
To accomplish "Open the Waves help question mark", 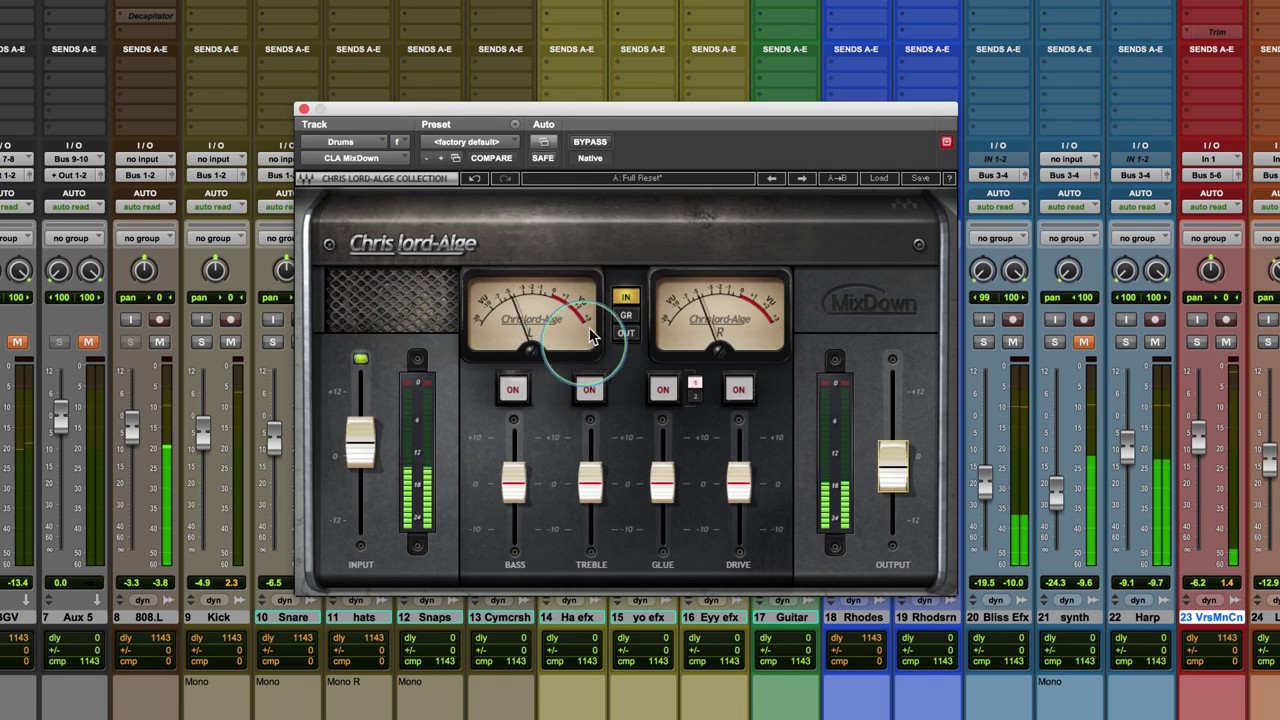I will pos(949,178).
